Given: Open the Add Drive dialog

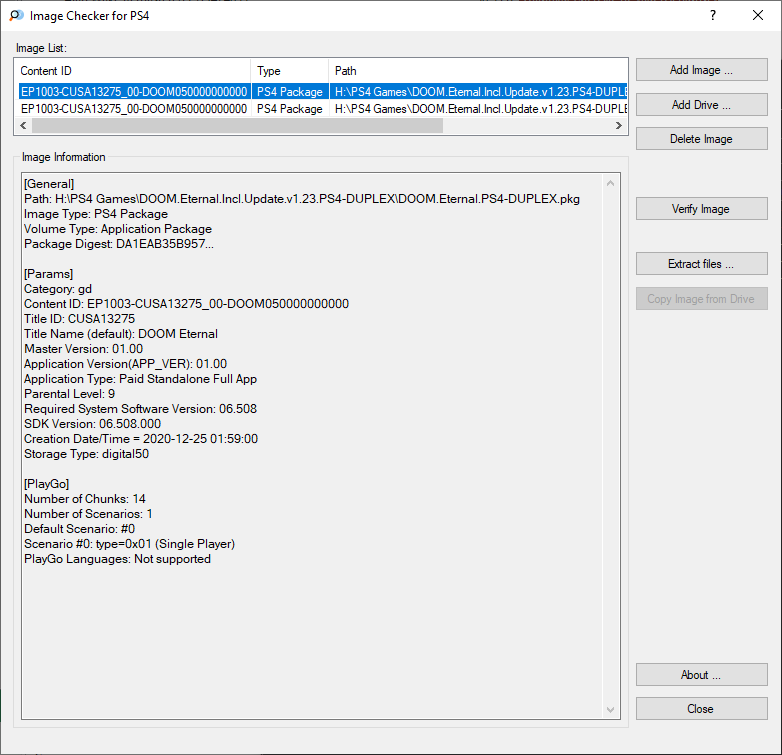Looking at the screenshot, I should 701,105.
